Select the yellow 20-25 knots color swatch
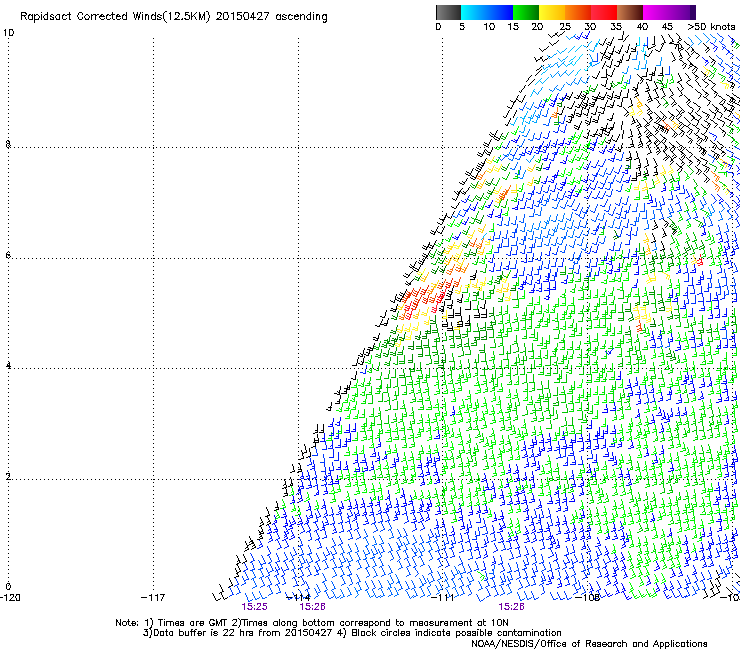This screenshot has height=650, width=740. 552,12
